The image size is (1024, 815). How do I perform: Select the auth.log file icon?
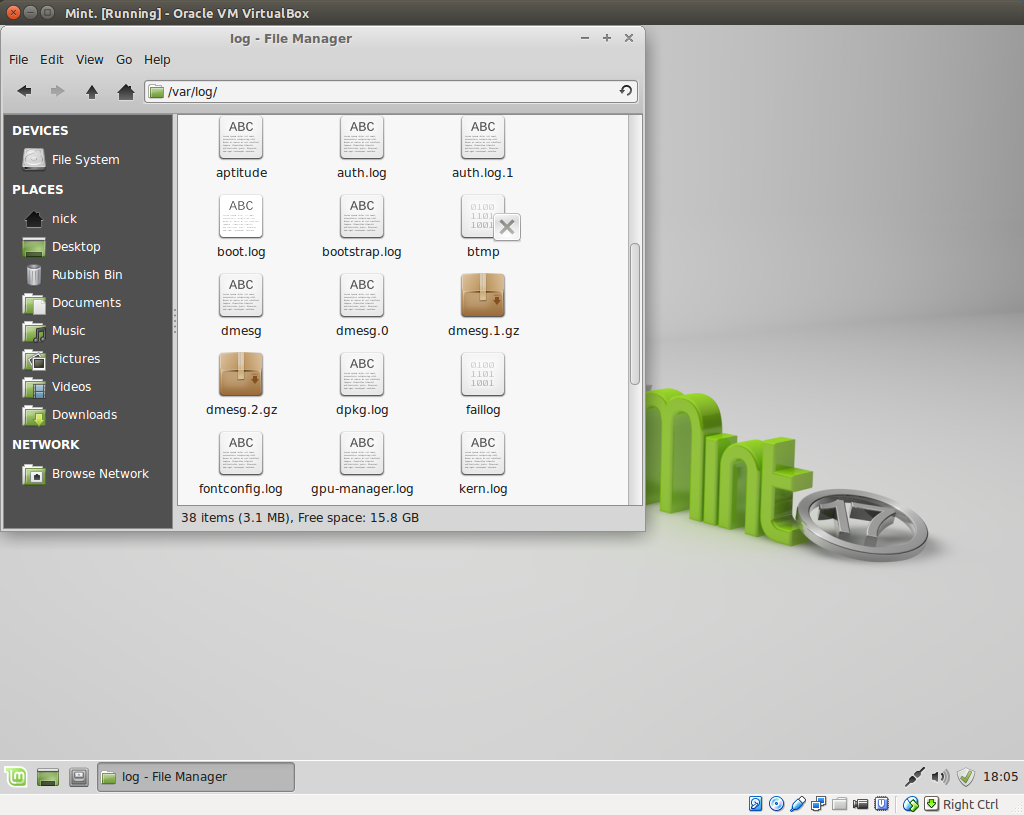(362, 137)
